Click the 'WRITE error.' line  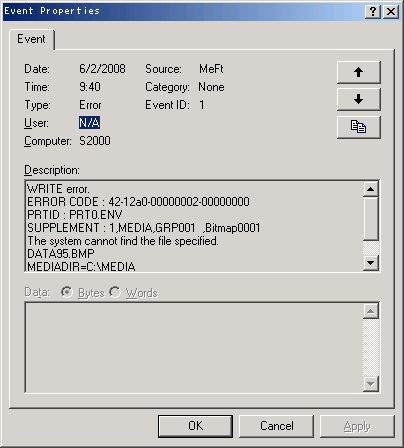[58, 189]
